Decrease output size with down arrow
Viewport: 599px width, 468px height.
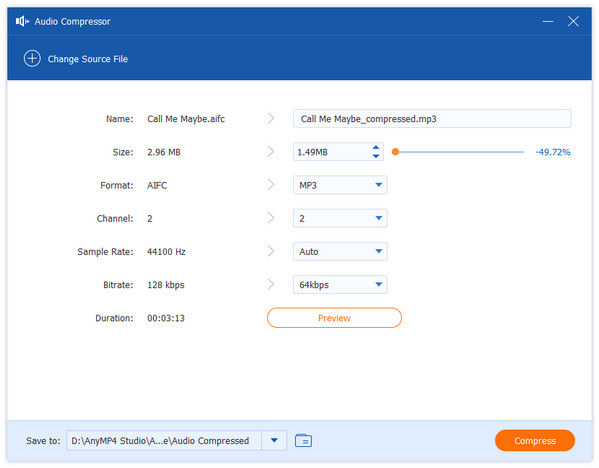pyautogui.click(x=376, y=156)
